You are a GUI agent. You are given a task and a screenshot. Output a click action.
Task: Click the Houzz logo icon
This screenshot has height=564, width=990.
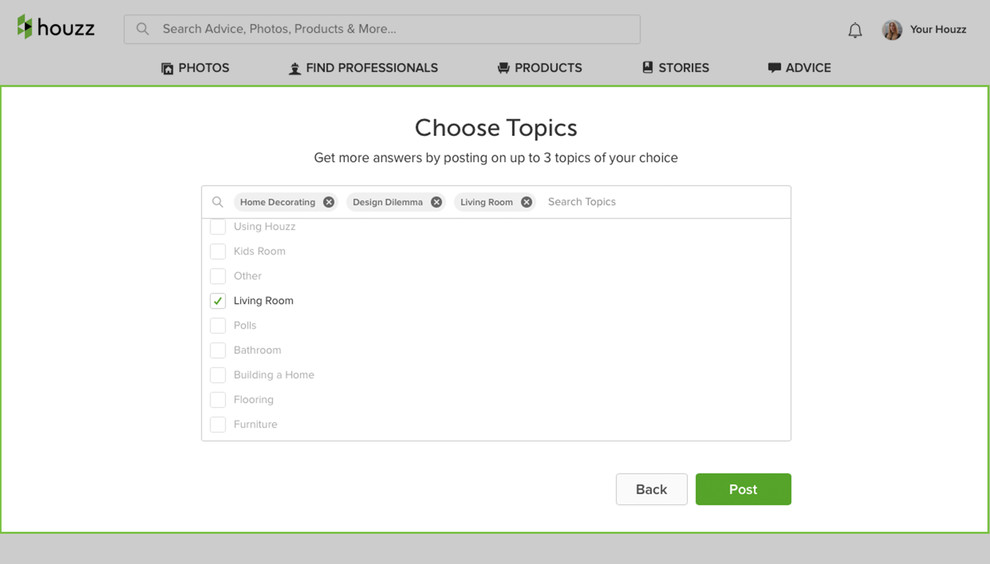pyautogui.click(x=25, y=28)
